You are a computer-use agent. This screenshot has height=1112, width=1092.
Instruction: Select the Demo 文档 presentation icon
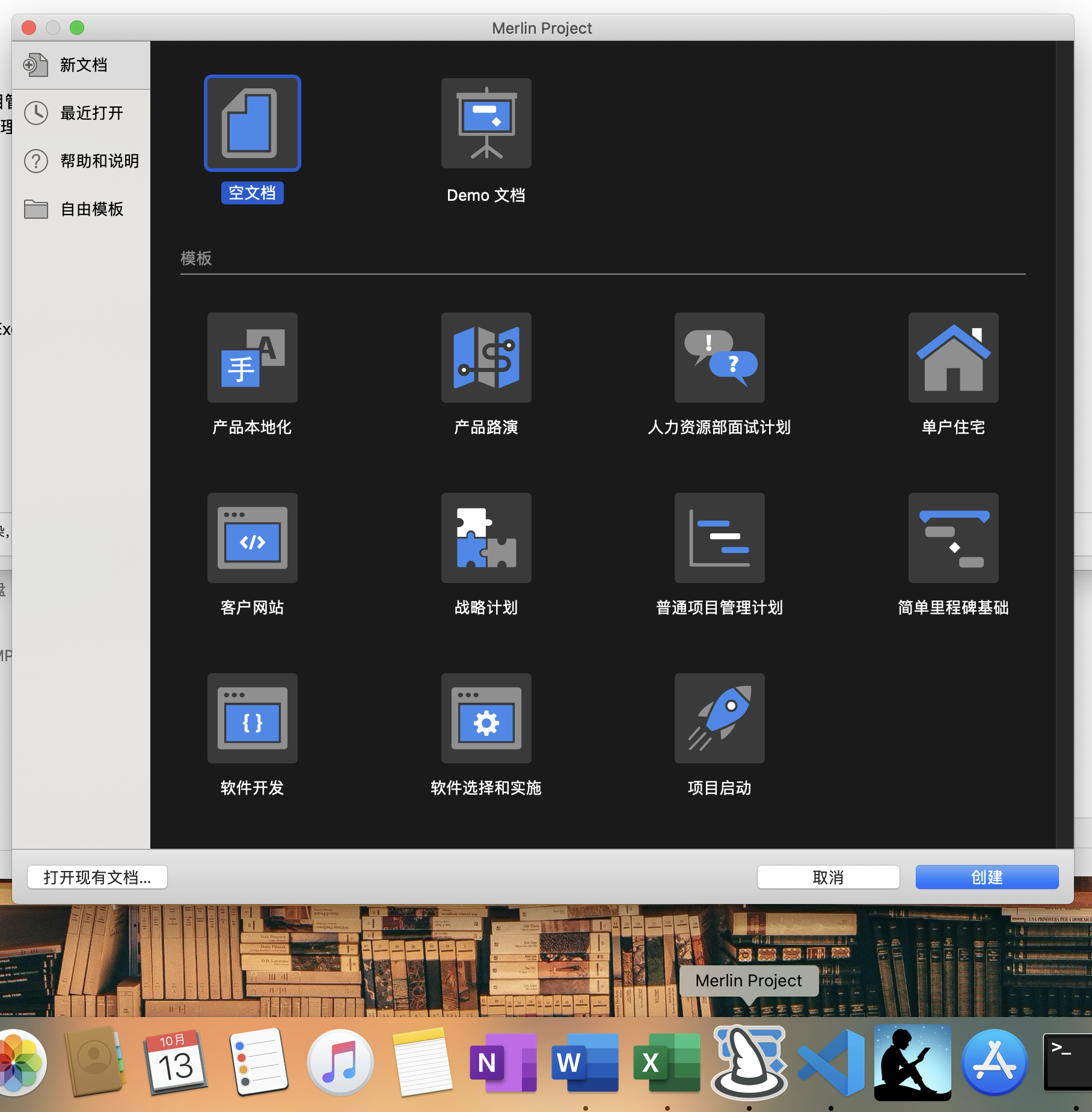[486, 123]
